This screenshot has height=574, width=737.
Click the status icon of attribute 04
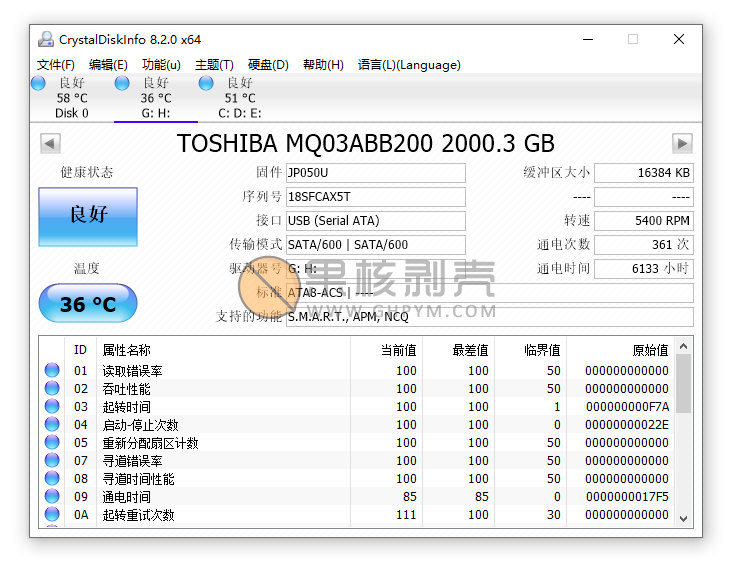pos(52,425)
